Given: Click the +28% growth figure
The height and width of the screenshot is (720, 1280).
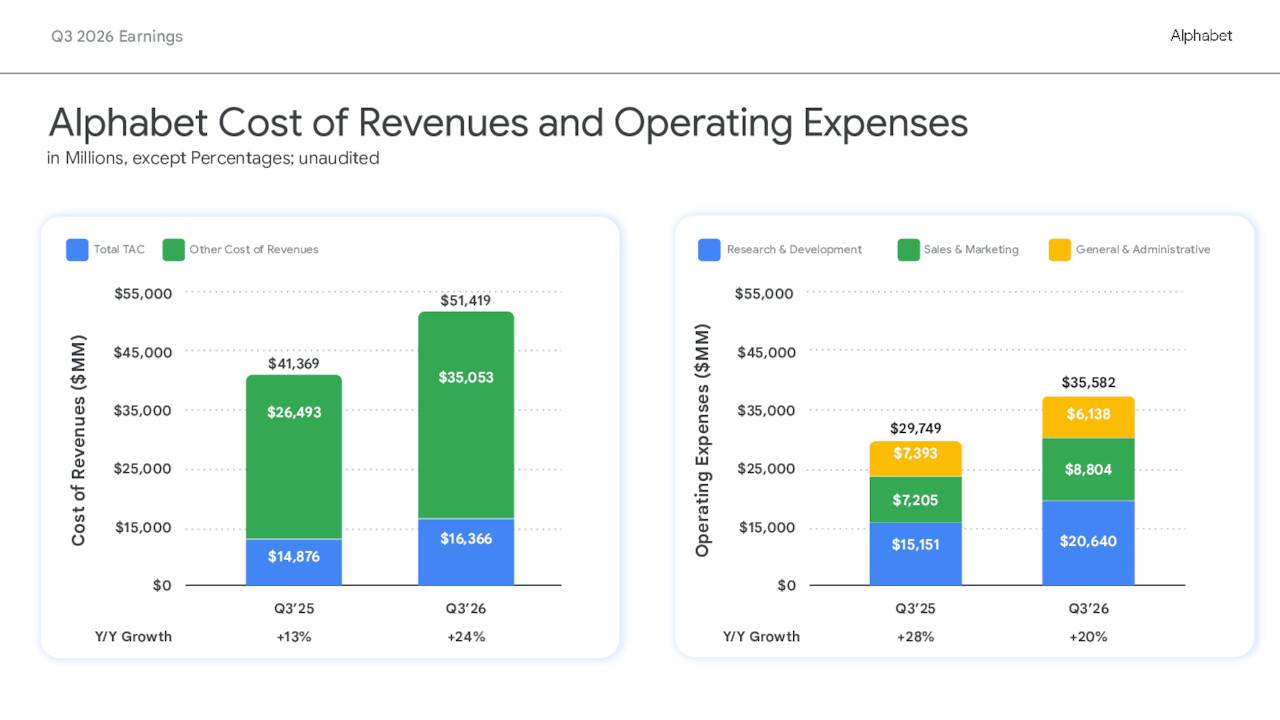Looking at the screenshot, I should (917, 637).
